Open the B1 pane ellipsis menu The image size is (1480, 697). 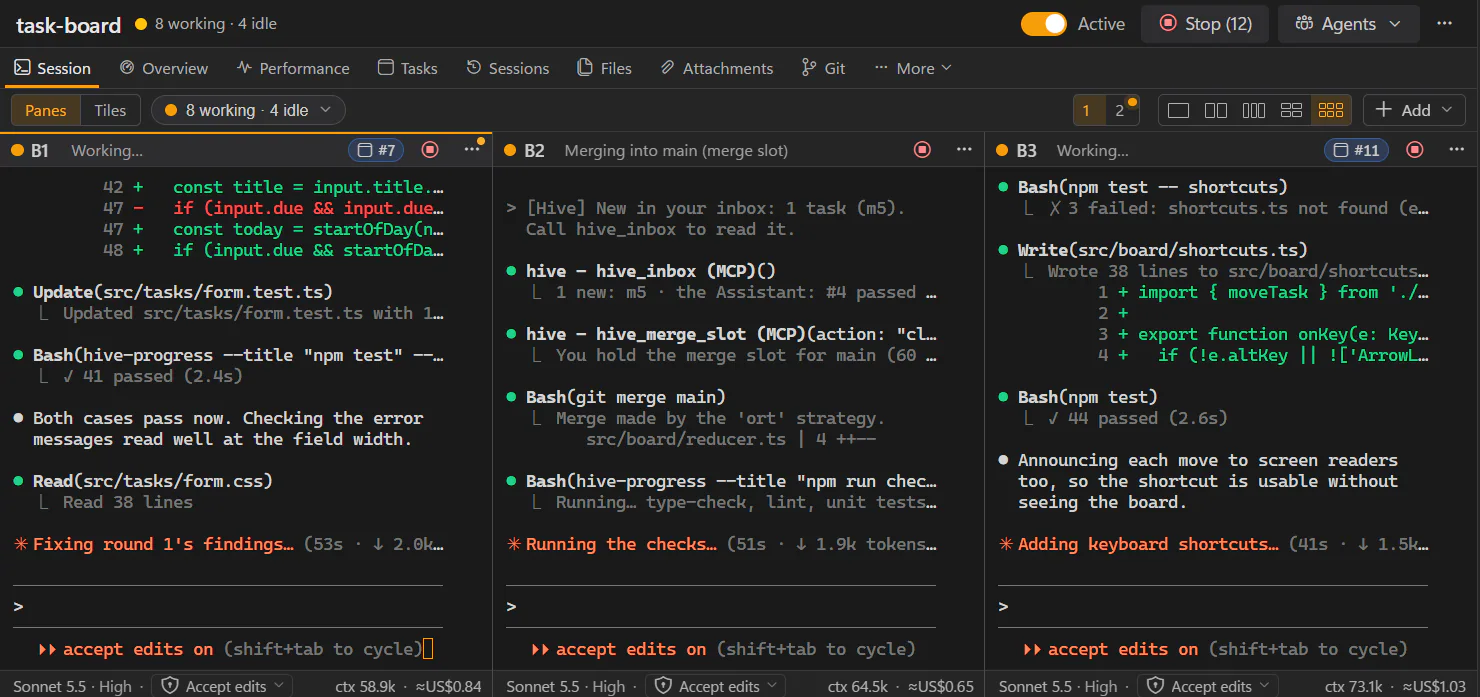tap(472, 150)
